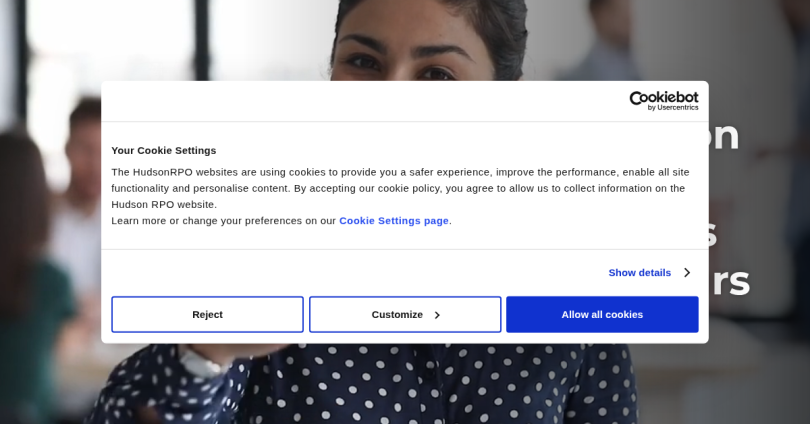Open the Cookie Settings page link
Screen dimensions: 810x424
coord(394,221)
